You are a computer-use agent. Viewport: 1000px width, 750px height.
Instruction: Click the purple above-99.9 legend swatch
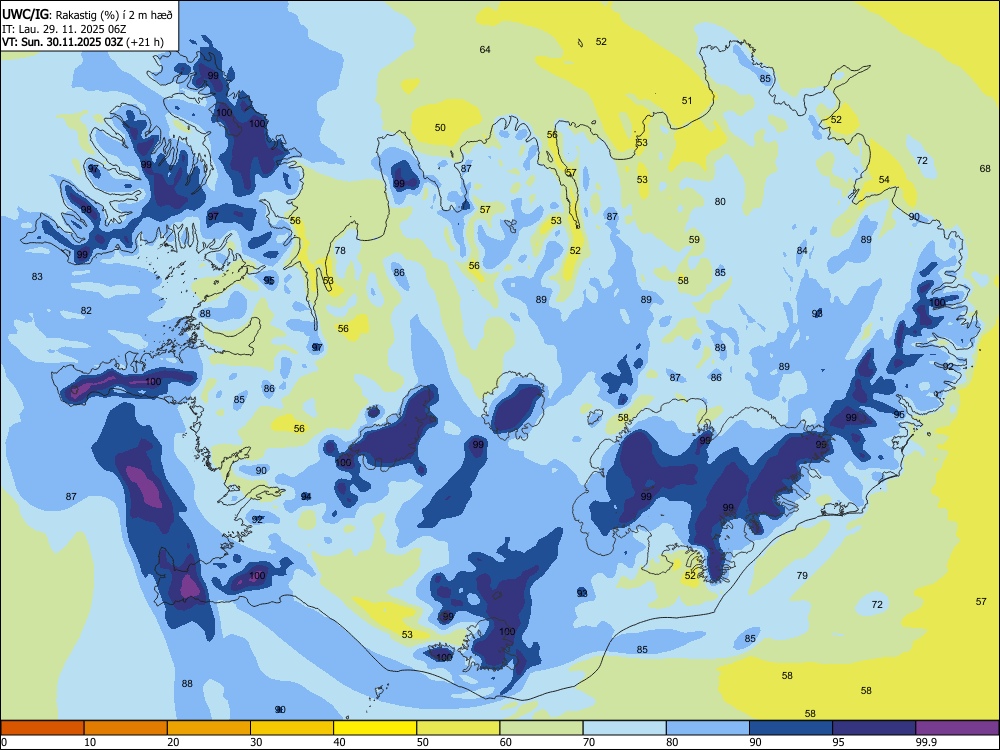957,728
